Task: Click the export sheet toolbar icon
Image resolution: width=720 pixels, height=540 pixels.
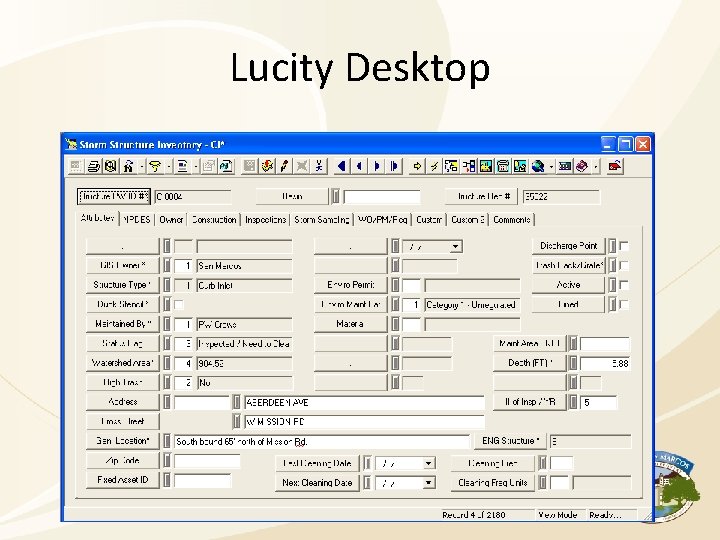Action: [226, 166]
